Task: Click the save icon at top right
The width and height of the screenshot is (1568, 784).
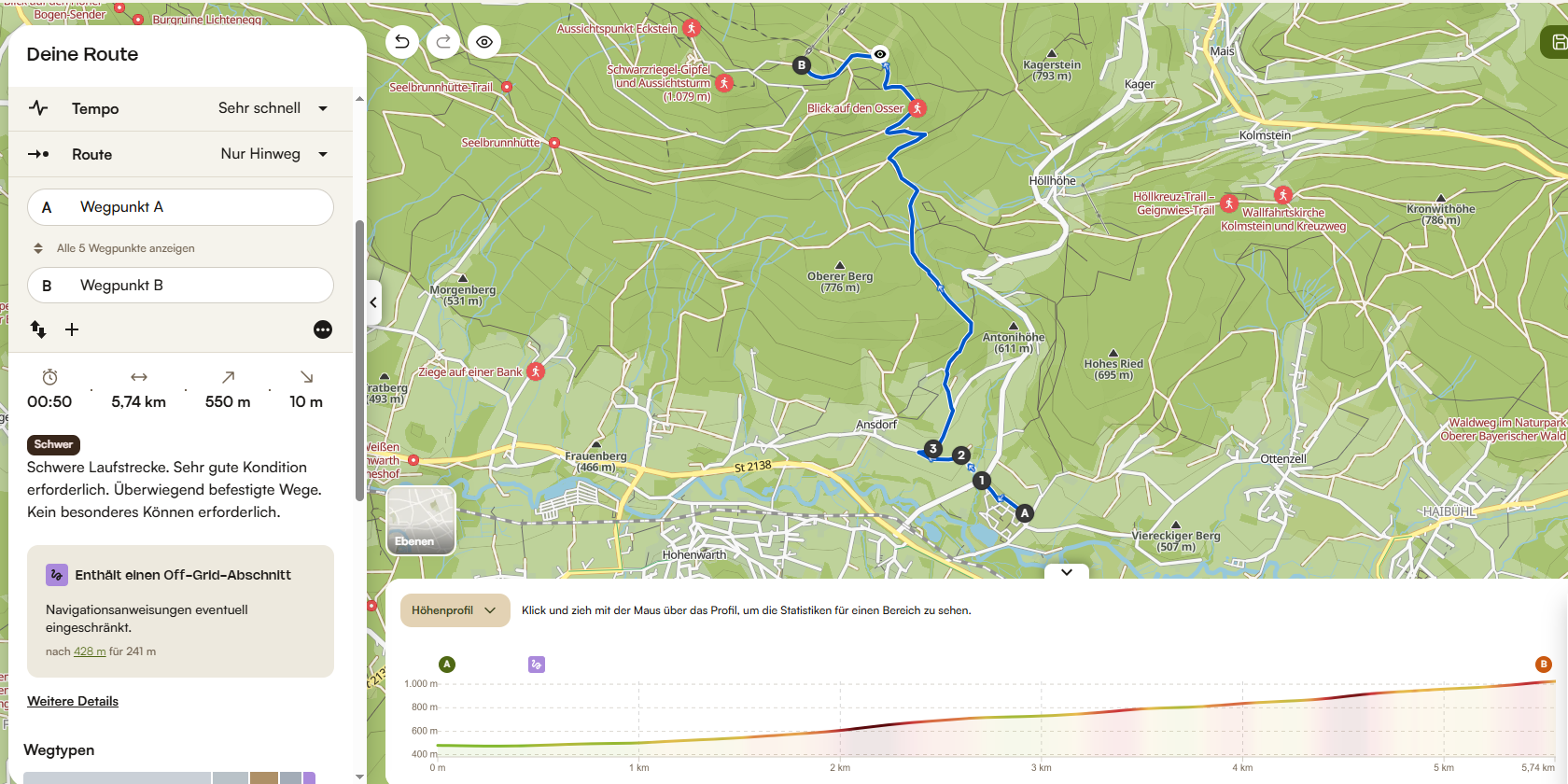Action: (1558, 42)
